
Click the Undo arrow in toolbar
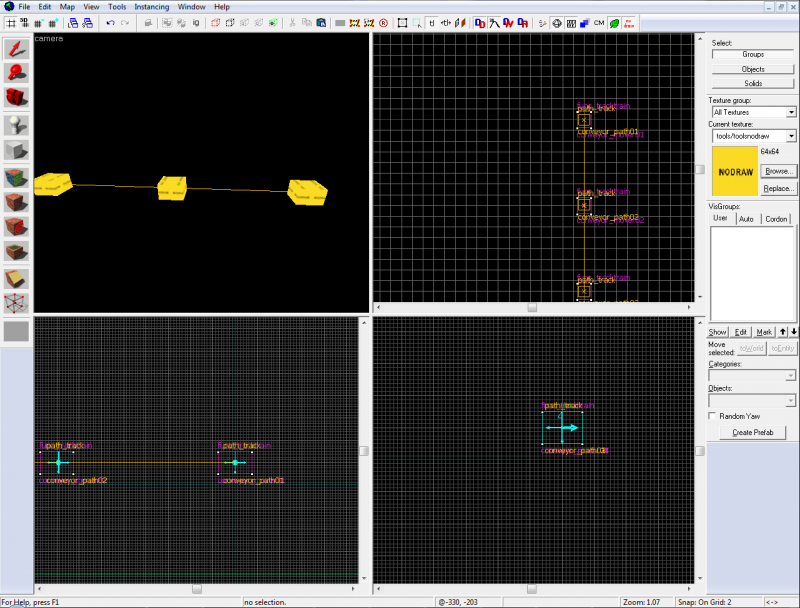pos(110,22)
